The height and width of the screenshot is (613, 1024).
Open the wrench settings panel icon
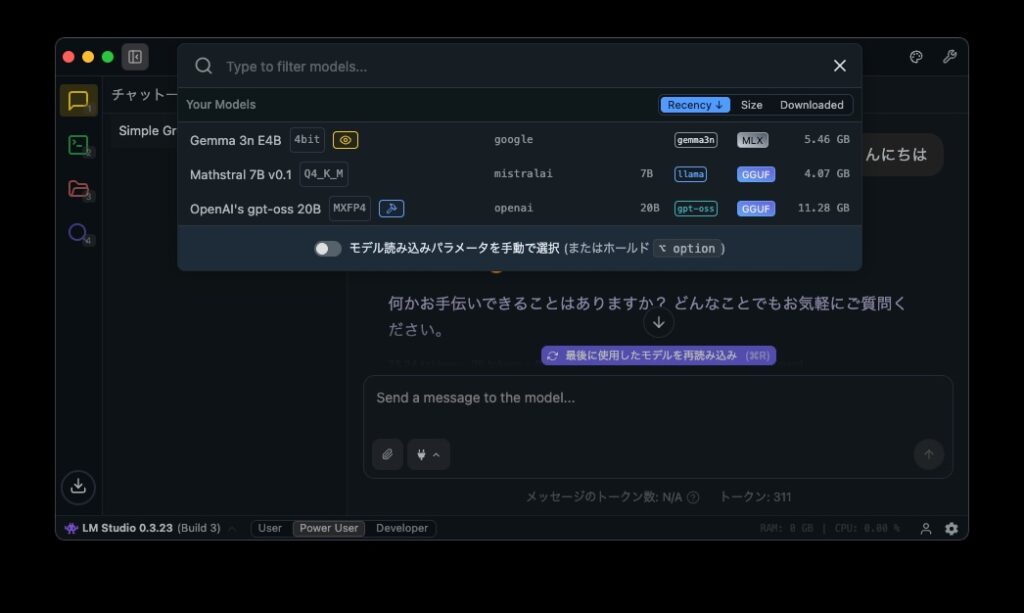(950, 57)
